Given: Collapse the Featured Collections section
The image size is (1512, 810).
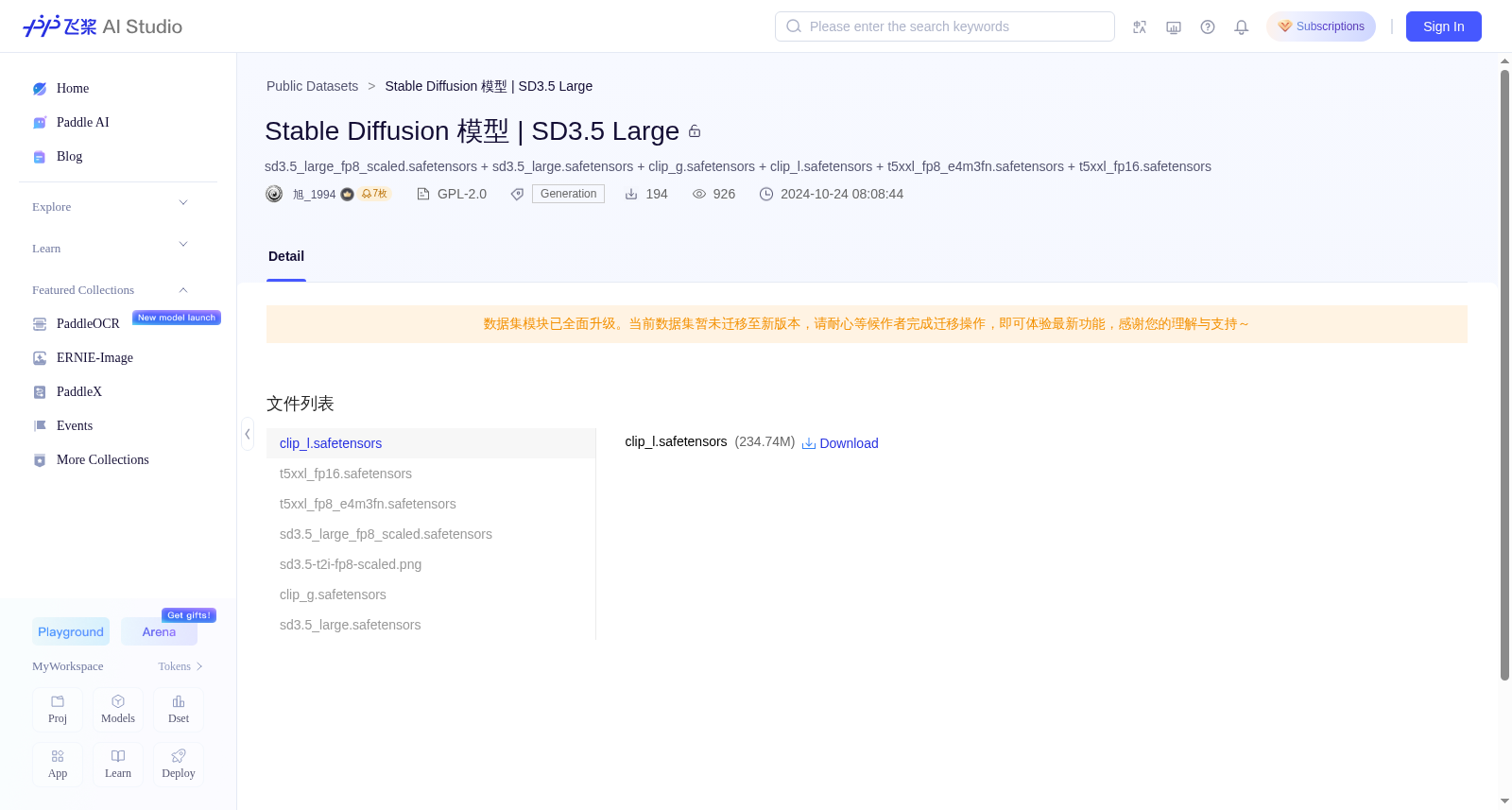Looking at the screenshot, I should pos(183,290).
